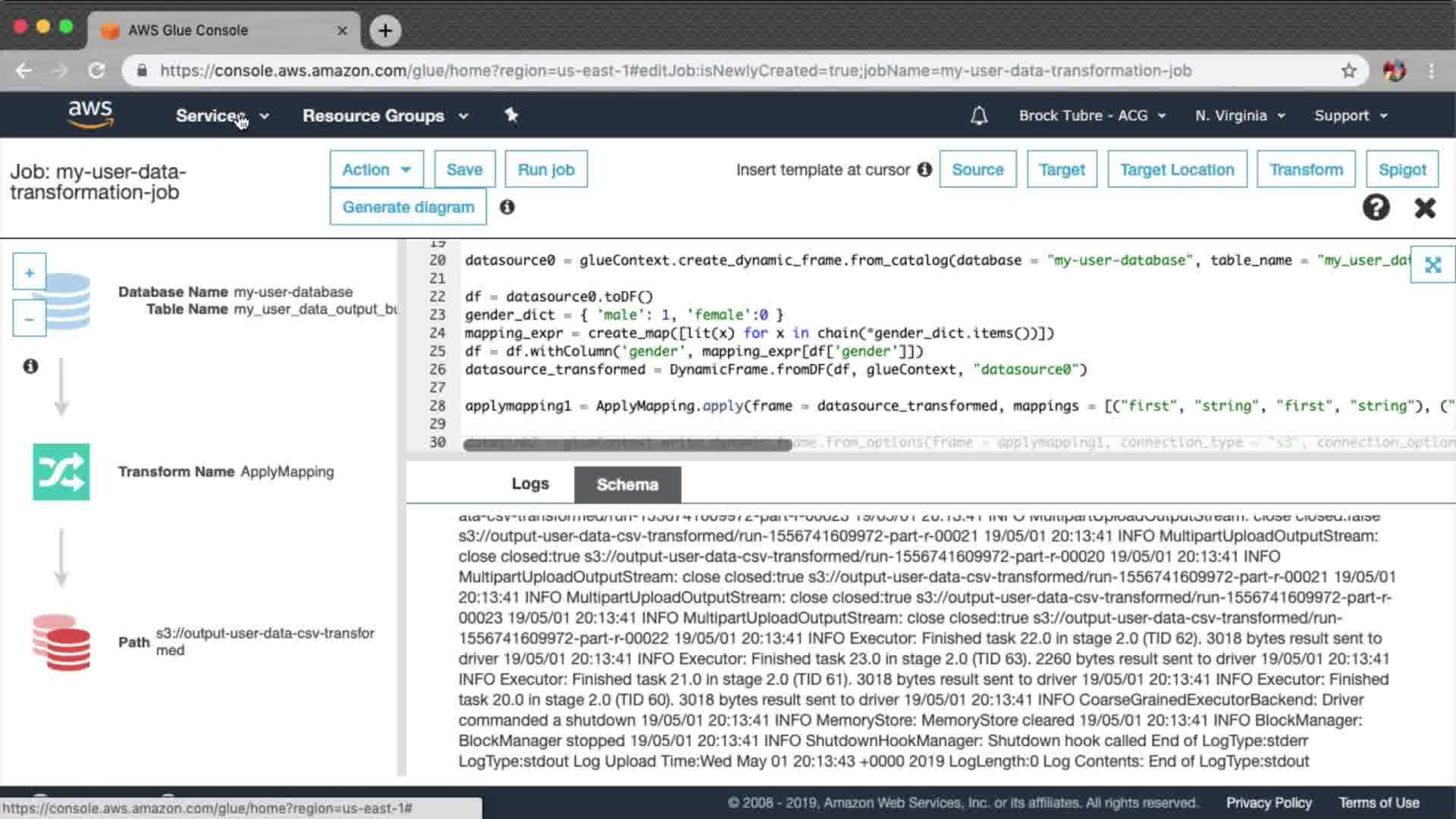
Task: Click the pin shortcut icon in navbar
Action: pos(511,115)
